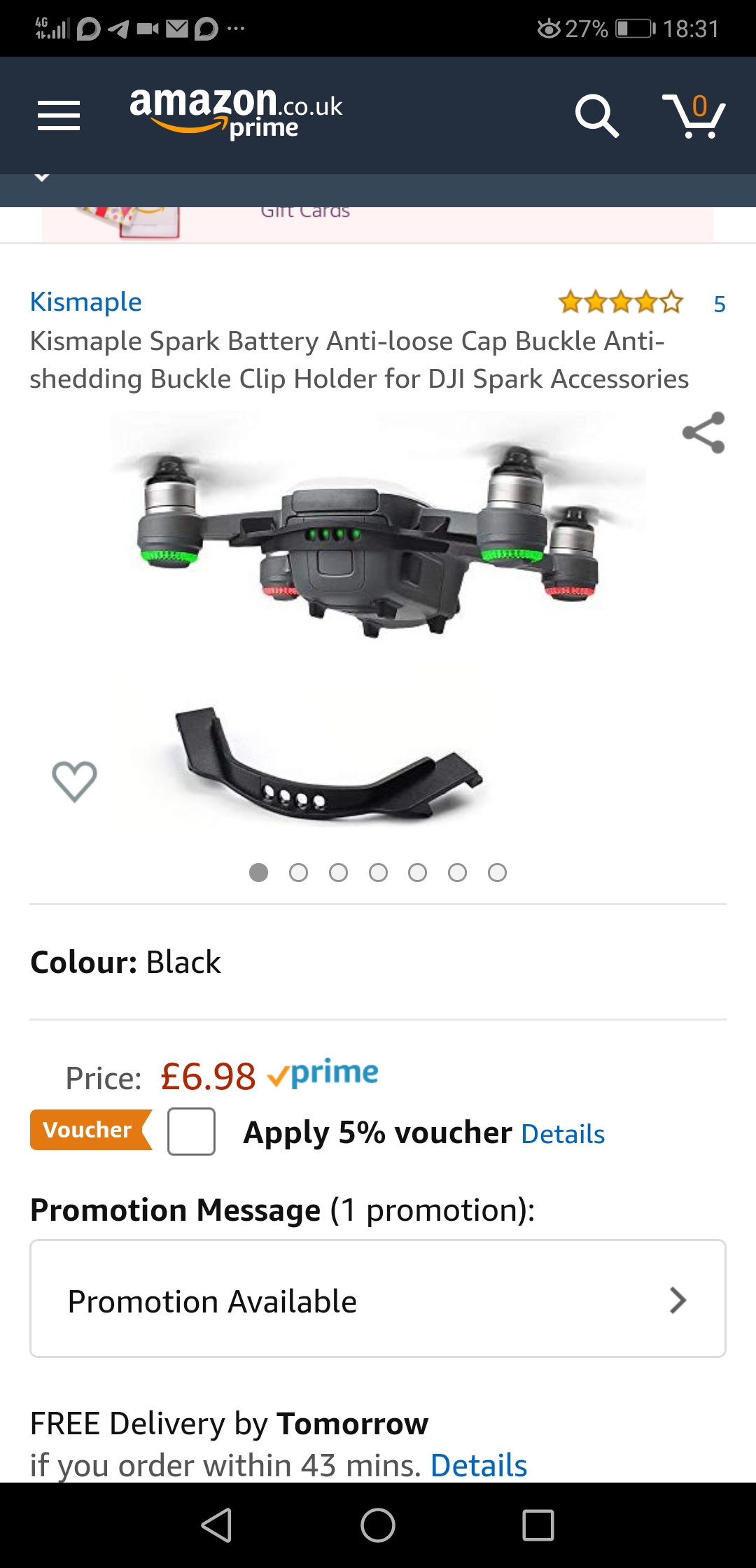
Task: Select the last image carousel dot
Action: (x=497, y=872)
